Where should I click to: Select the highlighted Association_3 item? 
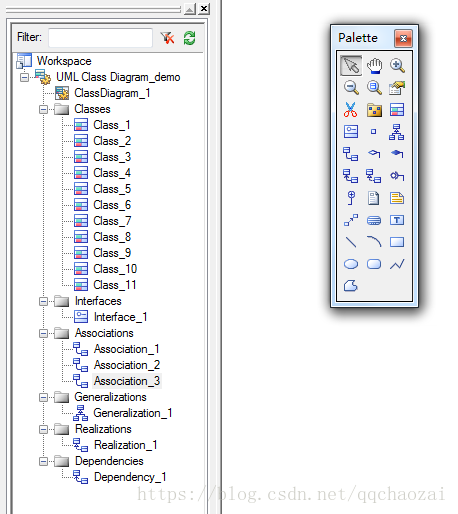coord(127,381)
